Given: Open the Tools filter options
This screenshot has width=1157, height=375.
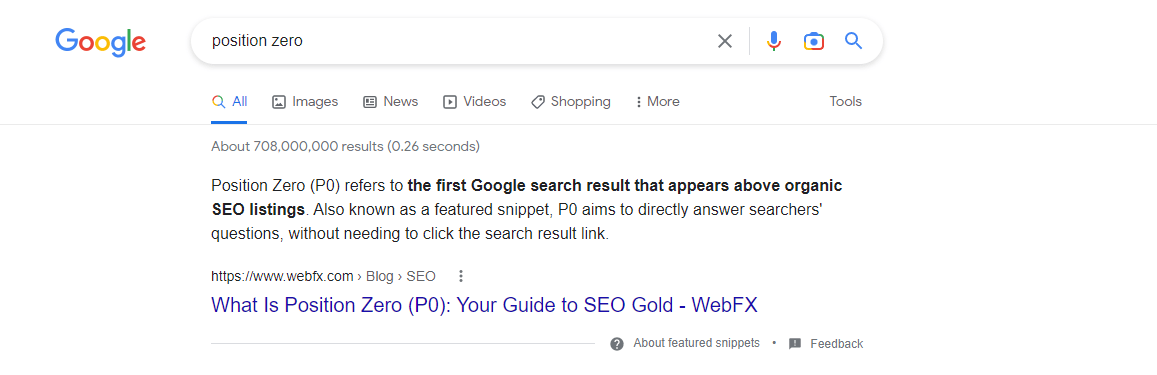Looking at the screenshot, I should coord(846,102).
